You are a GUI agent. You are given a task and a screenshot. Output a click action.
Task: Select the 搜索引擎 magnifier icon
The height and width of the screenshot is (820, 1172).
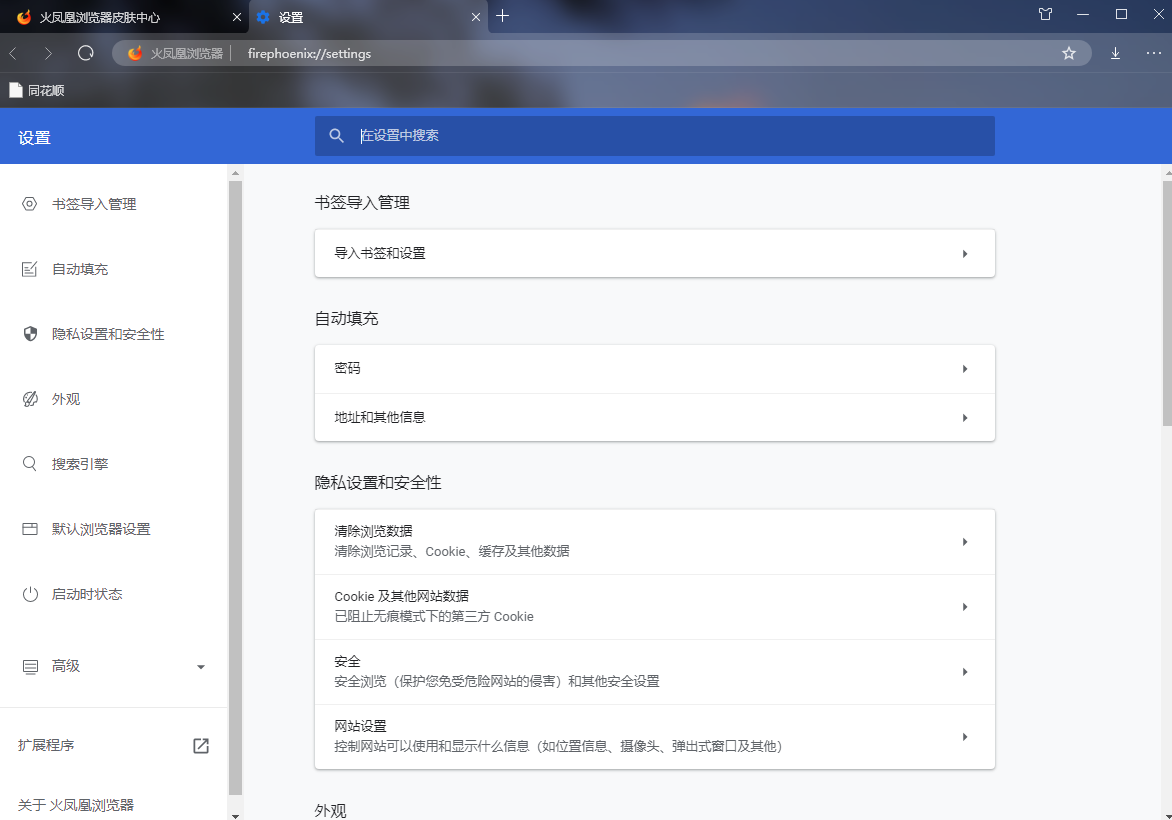(30, 463)
